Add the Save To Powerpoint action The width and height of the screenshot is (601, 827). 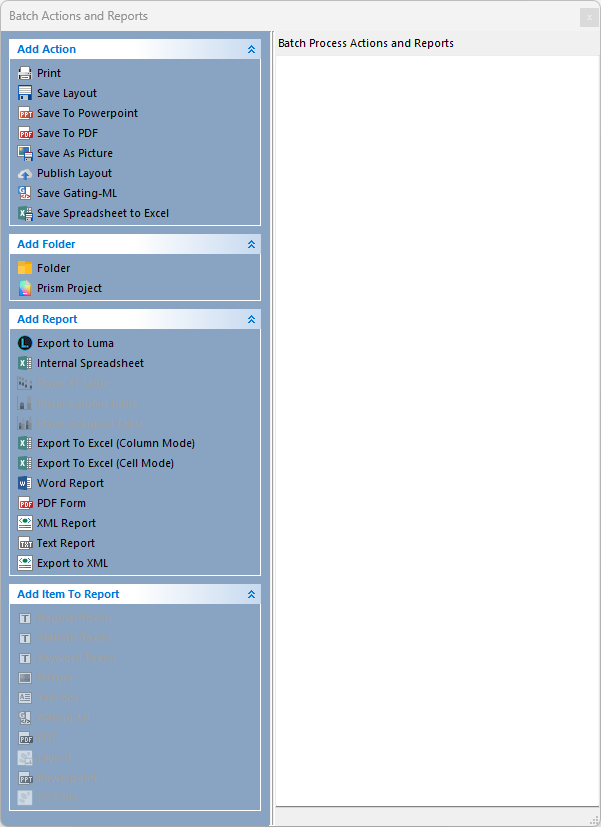[x=78, y=113]
